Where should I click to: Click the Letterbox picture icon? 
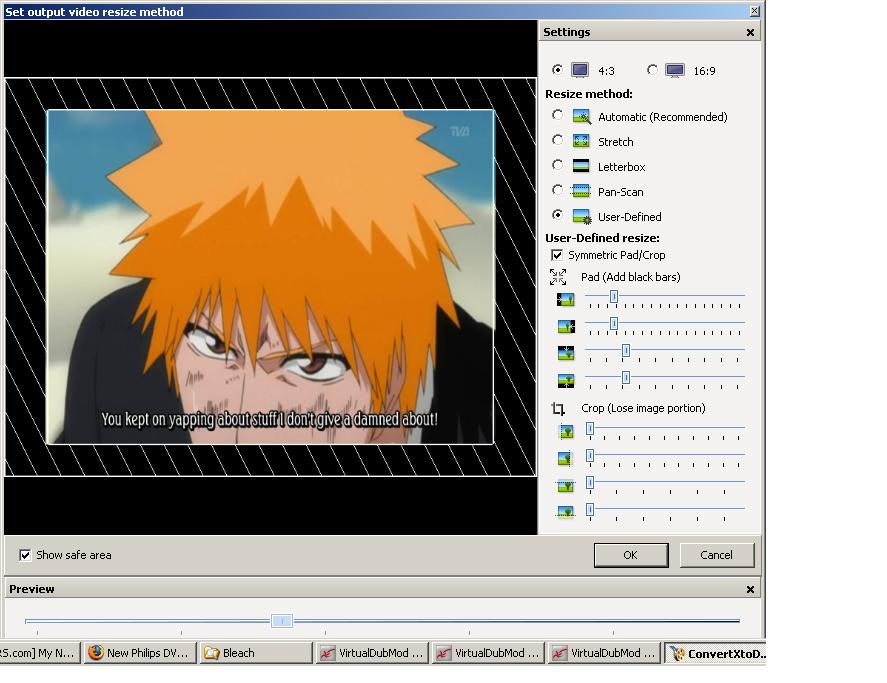click(581, 166)
